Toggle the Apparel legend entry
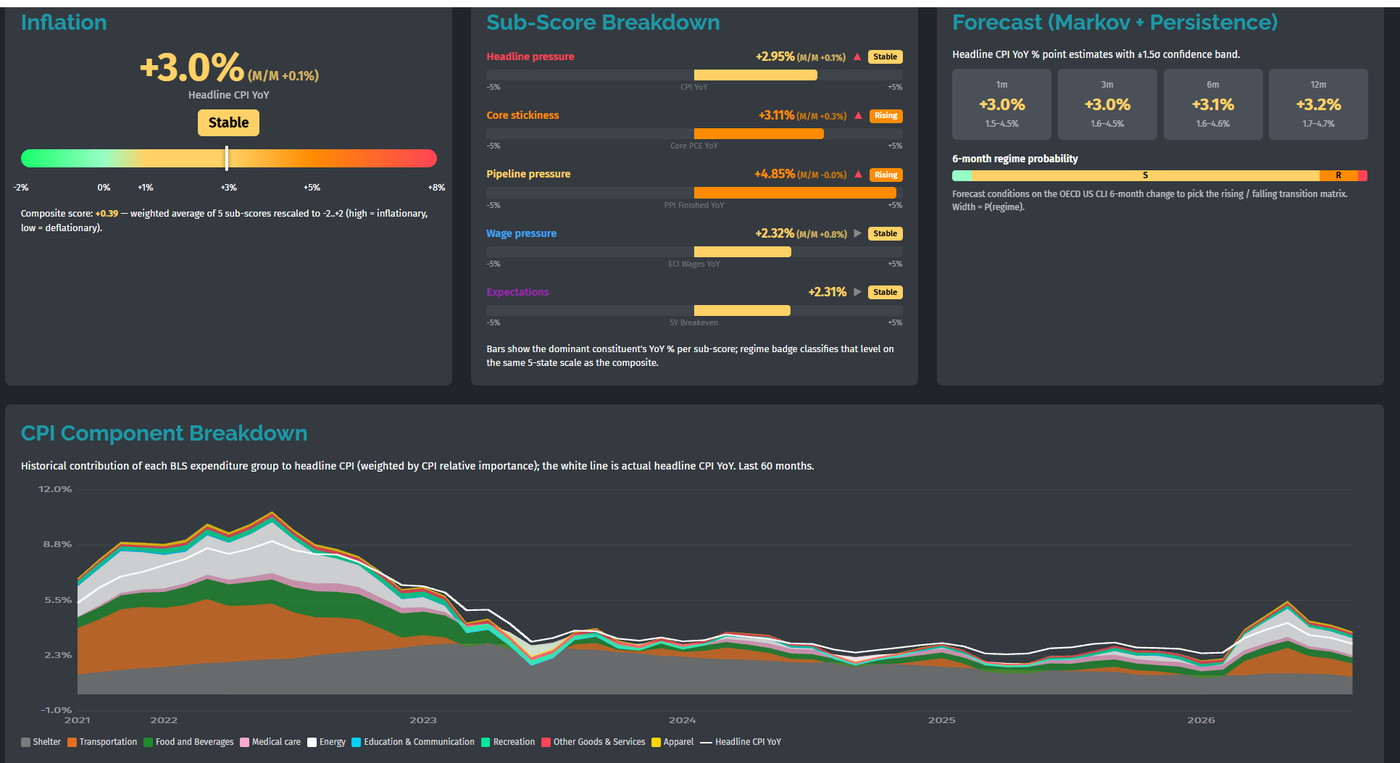 [672, 742]
